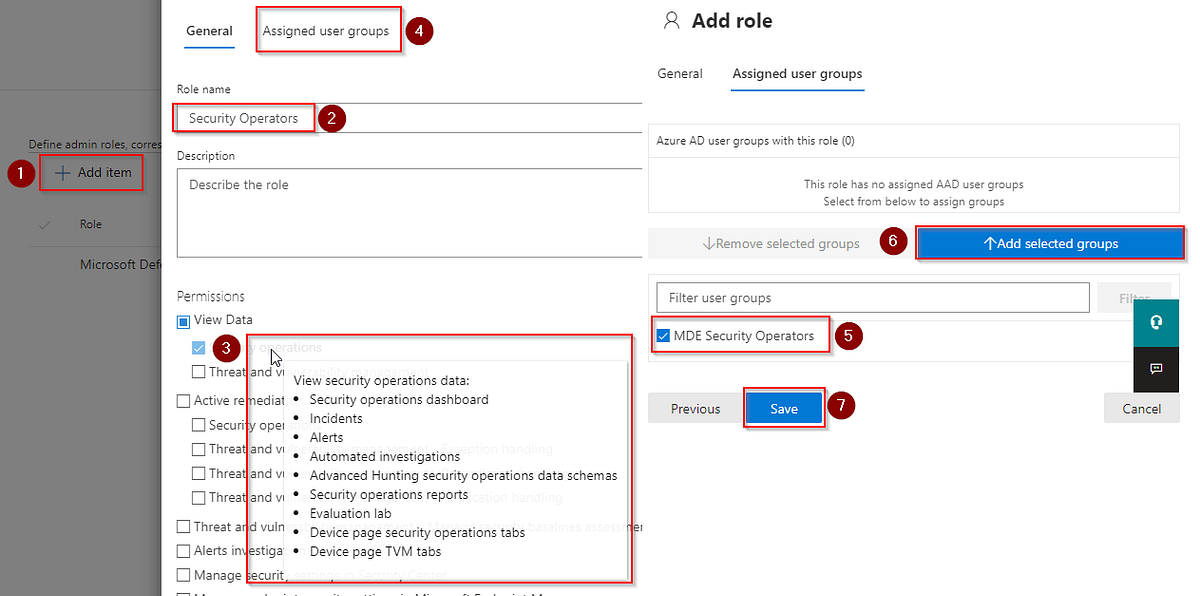This screenshot has height=596, width=1200.
Task: Click the Filter user groups input field
Action: pyautogui.click(x=870, y=297)
